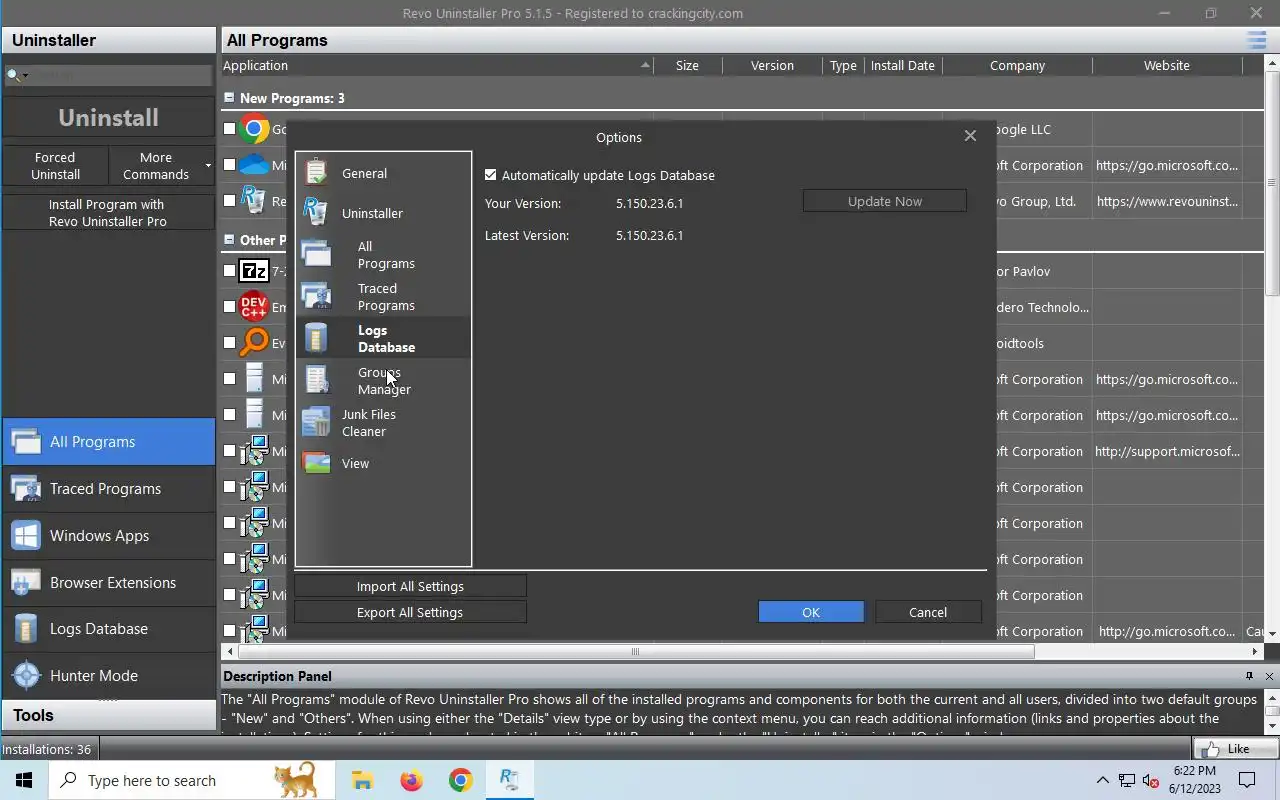
Task: Click the Everything search program icon
Action: [x=254, y=343]
